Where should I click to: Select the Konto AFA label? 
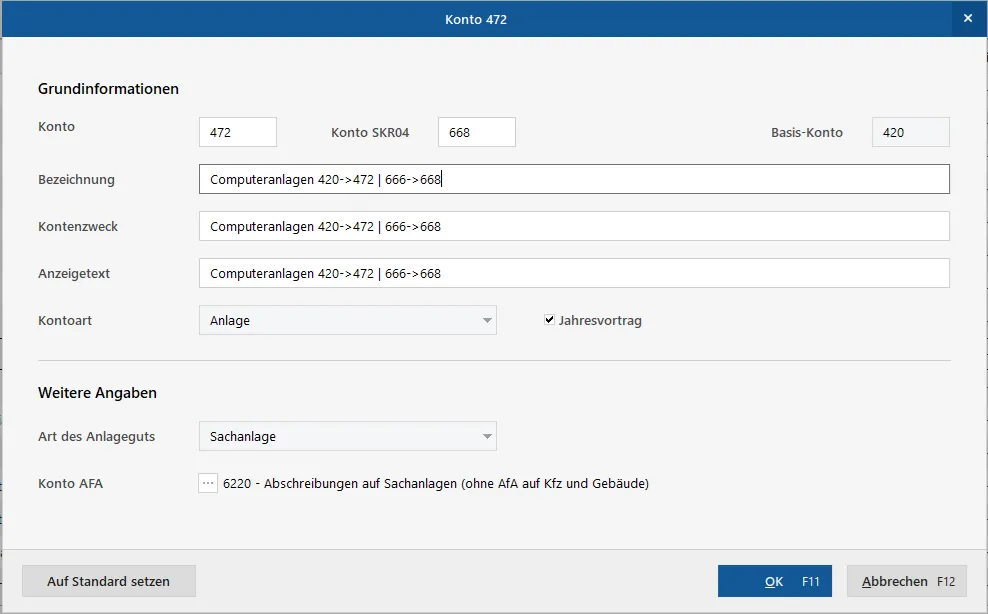coord(71,484)
